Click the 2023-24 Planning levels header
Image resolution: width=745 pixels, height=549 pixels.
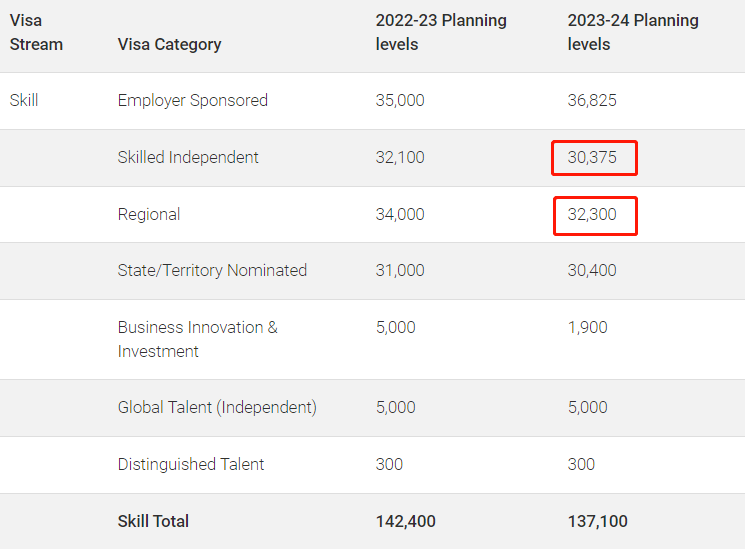(x=632, y=32)
